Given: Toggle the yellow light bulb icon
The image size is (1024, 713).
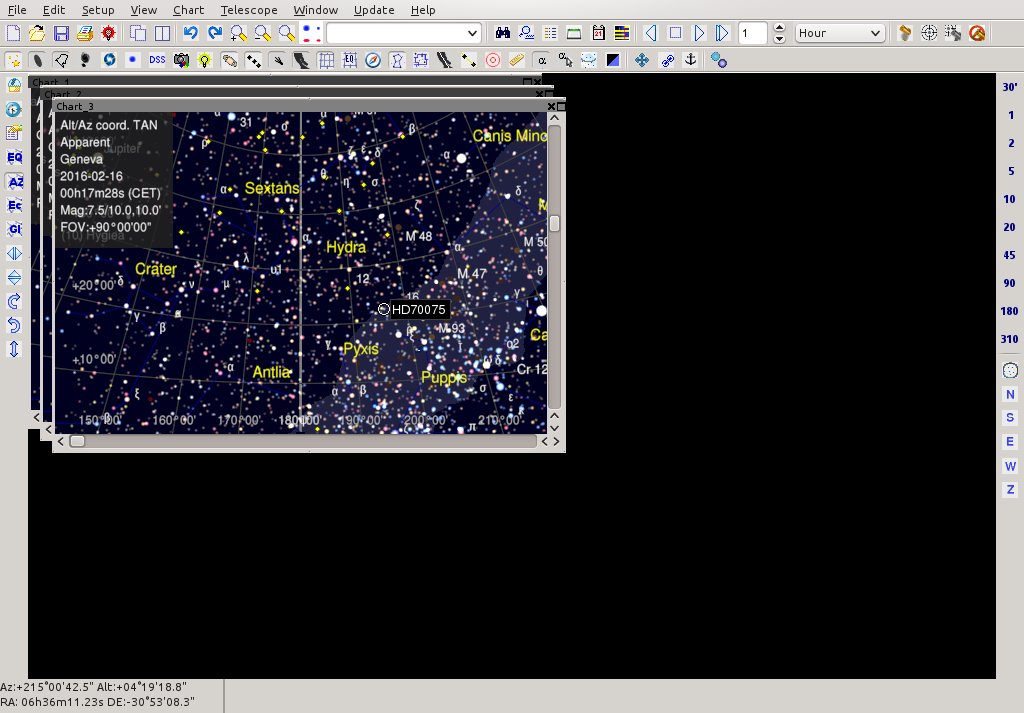Looking at the screenshot, I should tap(205, 60).
